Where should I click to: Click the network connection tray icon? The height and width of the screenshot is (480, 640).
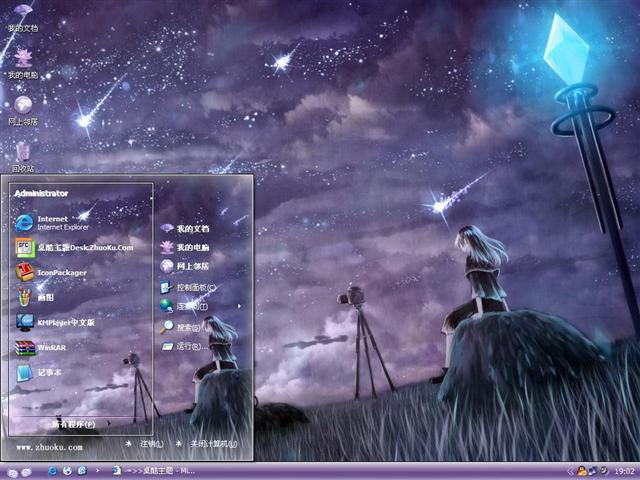(592, 471)
